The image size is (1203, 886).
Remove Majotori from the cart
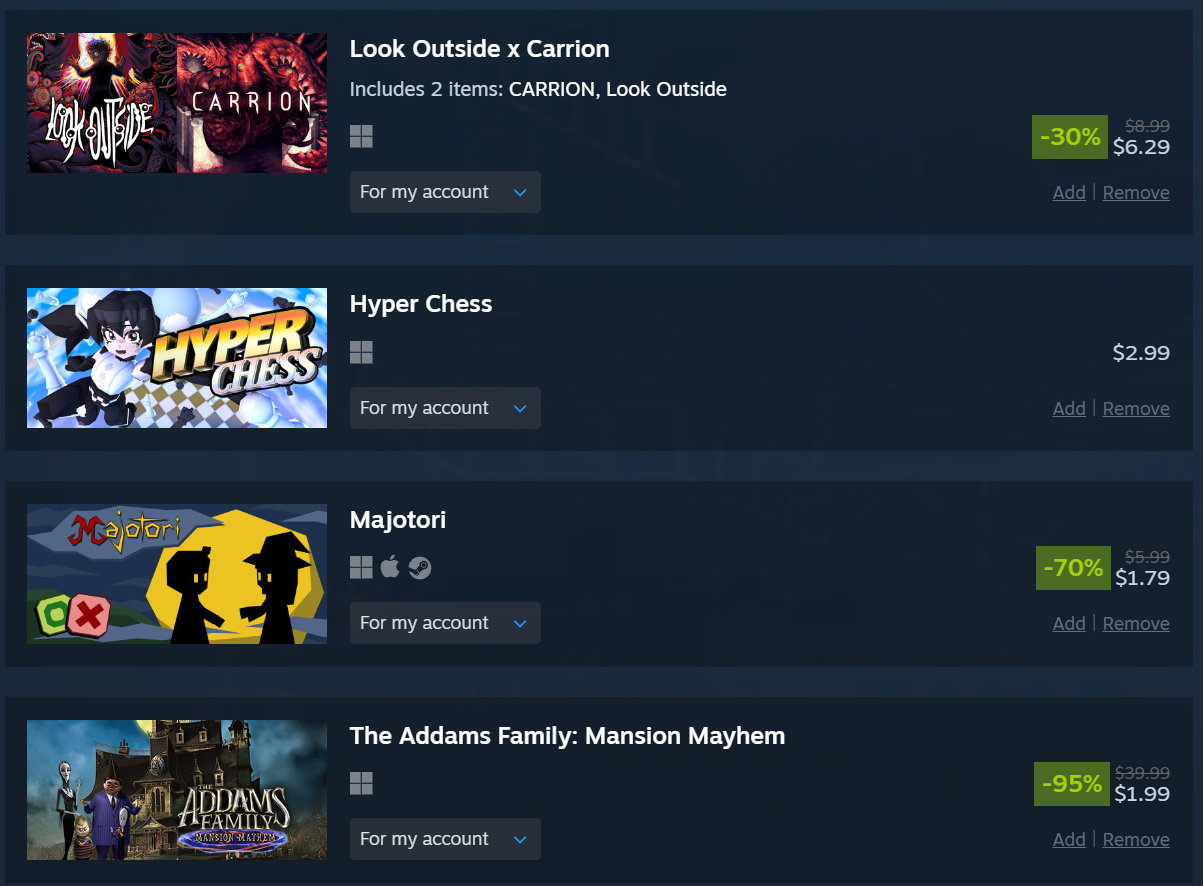(1136, 624)
